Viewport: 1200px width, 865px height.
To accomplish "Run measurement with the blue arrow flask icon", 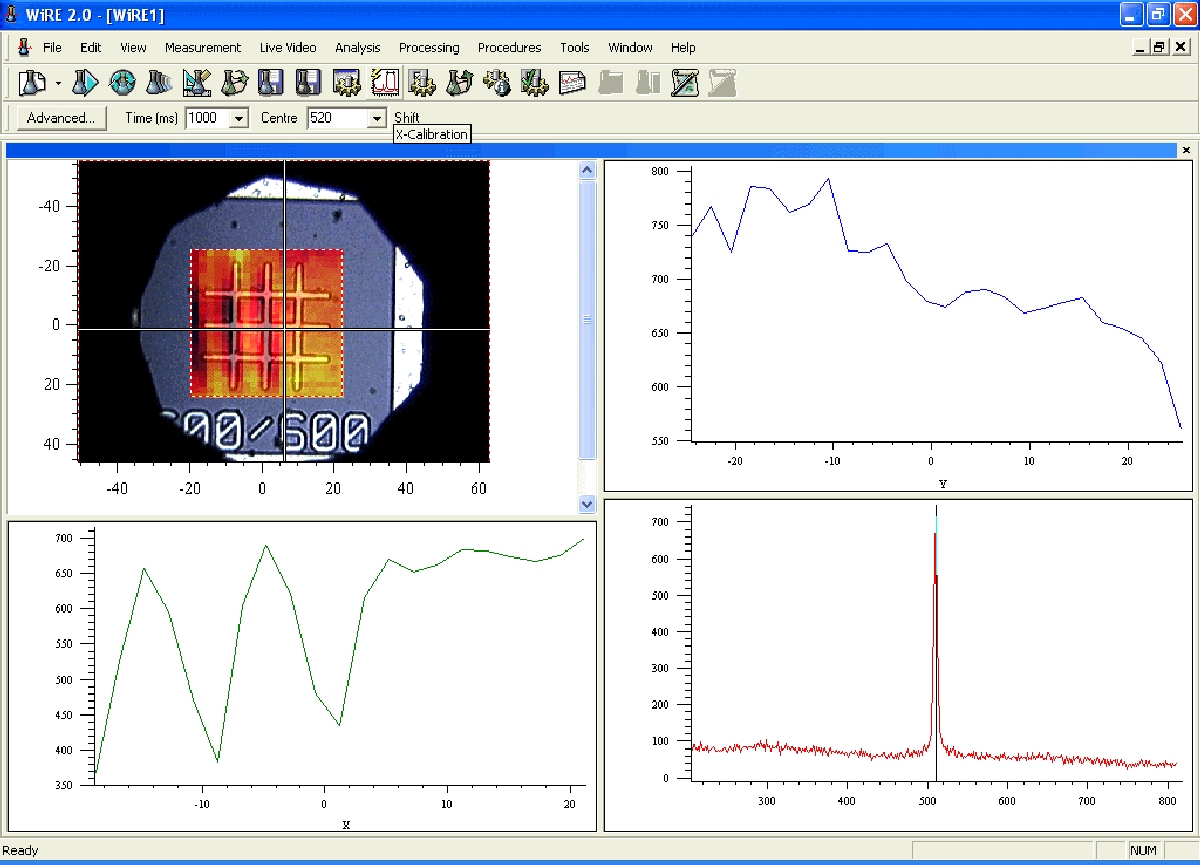I will coord(85,83).
